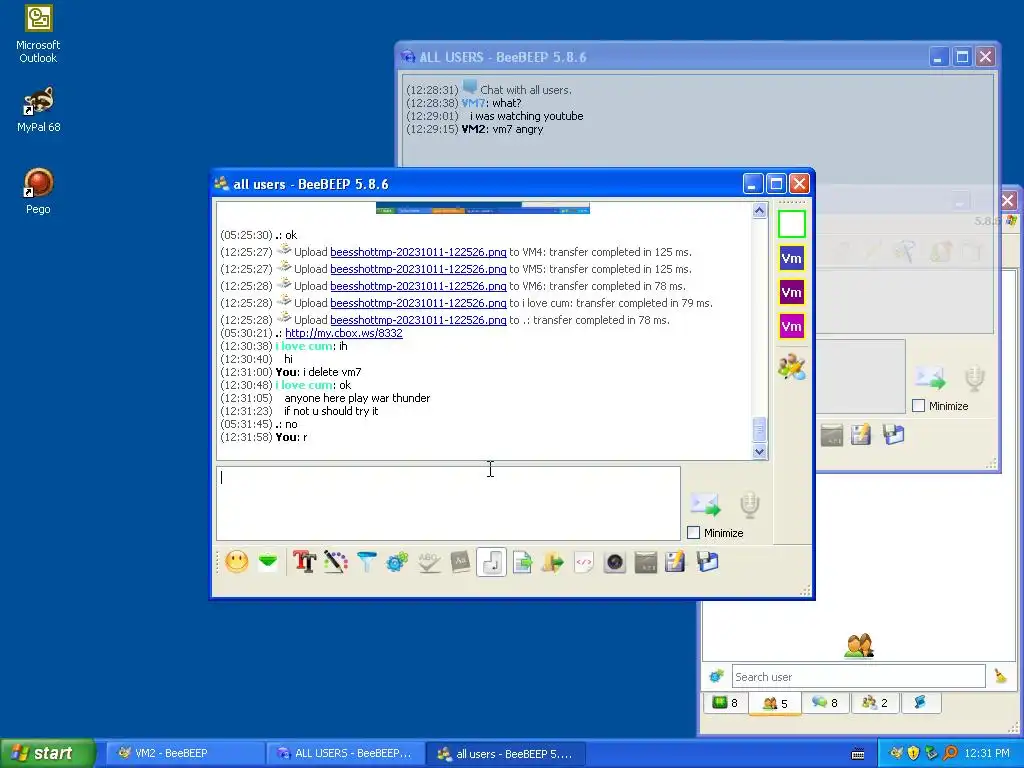
Task: Switch to the chats tab showing 8
Action: coord(825,703)
